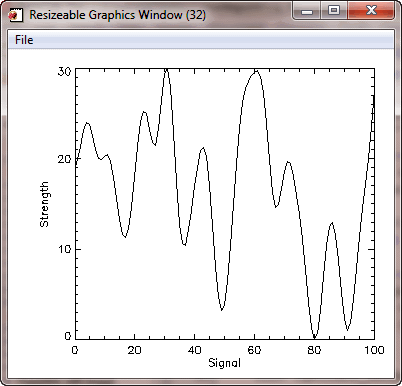
Task: Click the window title 'Resizeable Graphics Window (32)'
Action: point(118,15)
